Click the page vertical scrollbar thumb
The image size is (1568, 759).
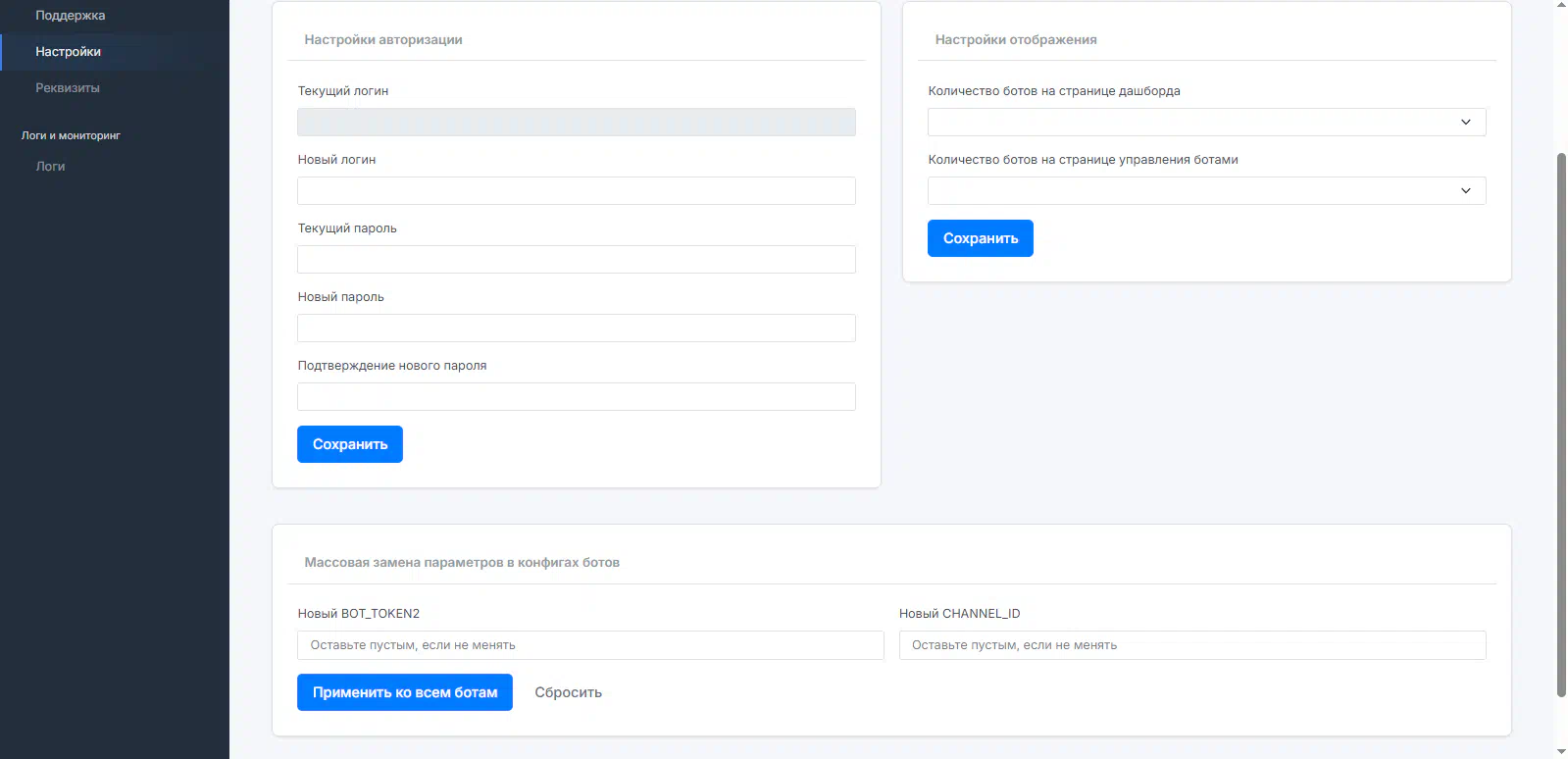click(x=1561, y=422)
